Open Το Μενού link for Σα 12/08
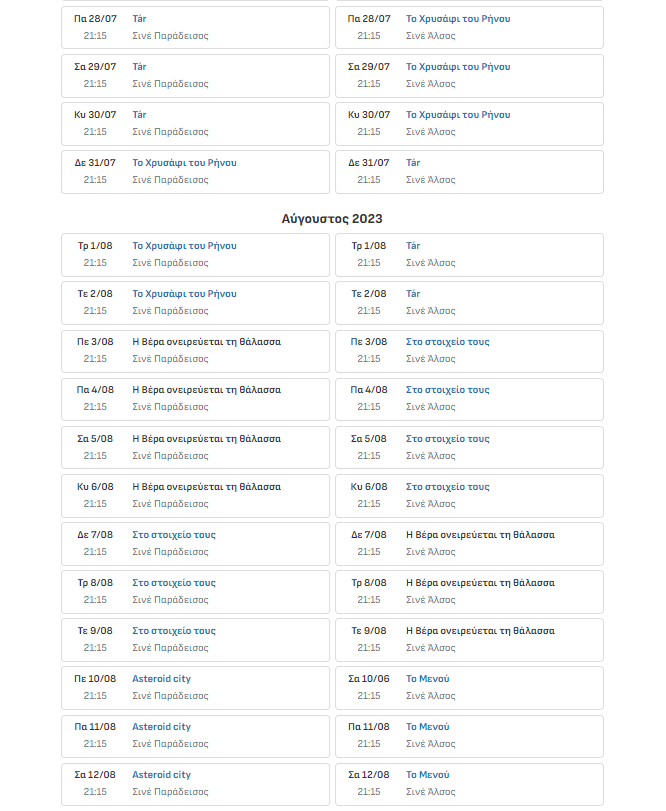Screen dimensions: 666x811 (428, 775)
